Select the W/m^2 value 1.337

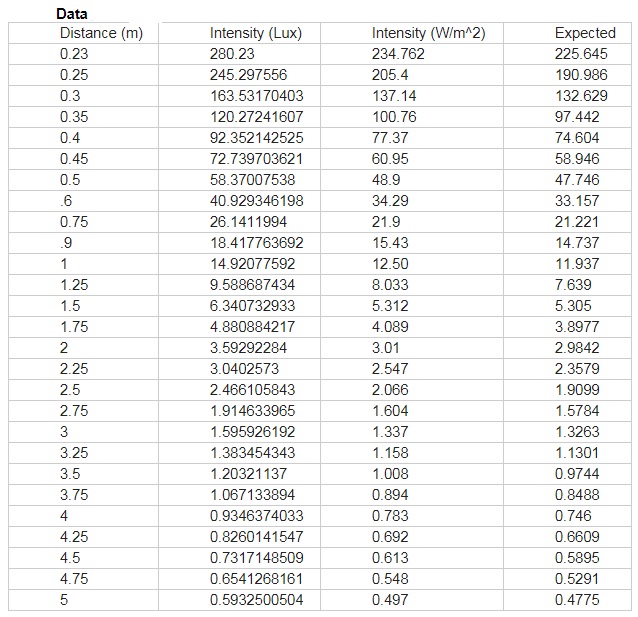pos(390,432)
